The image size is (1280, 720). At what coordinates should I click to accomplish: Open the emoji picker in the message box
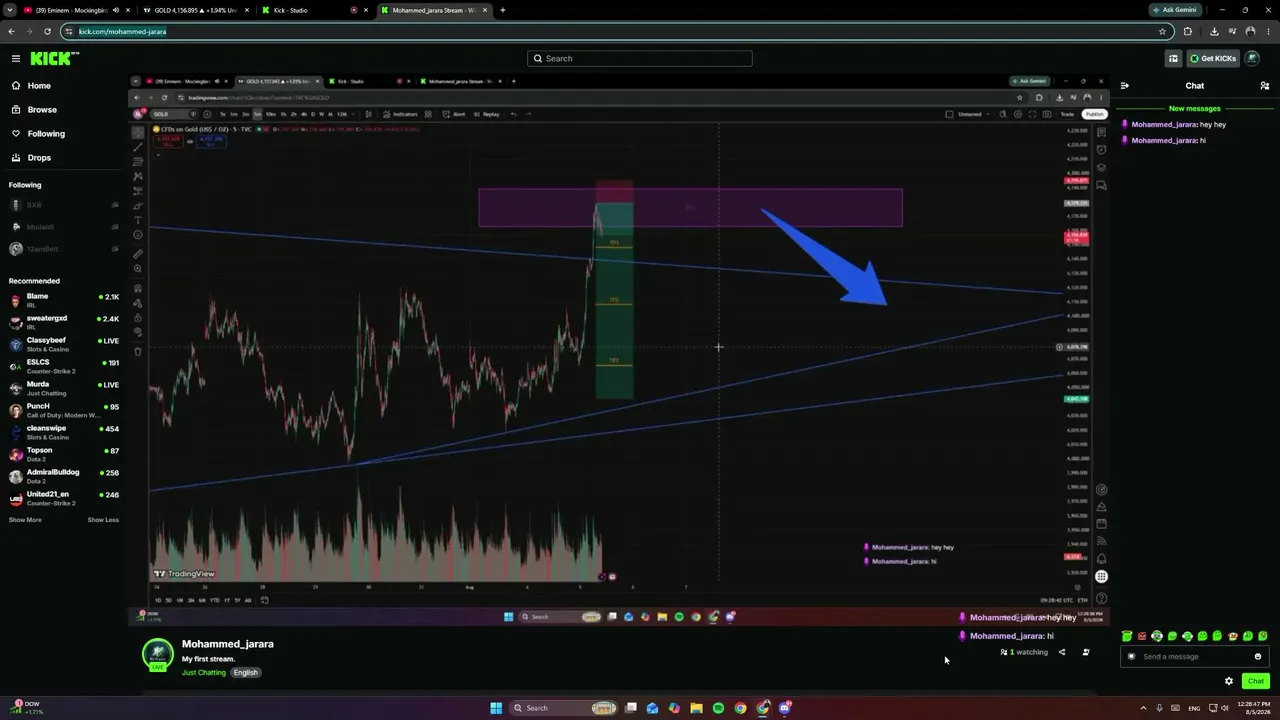pyautogui.click(x=1258, y=657)
